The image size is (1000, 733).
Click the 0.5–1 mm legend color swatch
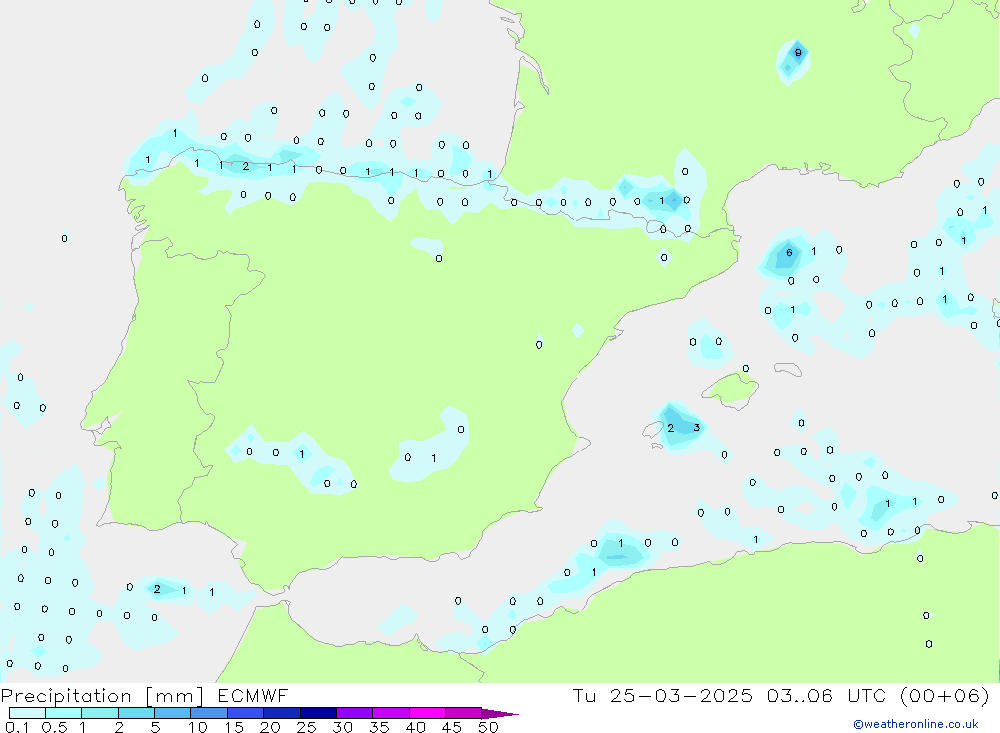point(64,713)
